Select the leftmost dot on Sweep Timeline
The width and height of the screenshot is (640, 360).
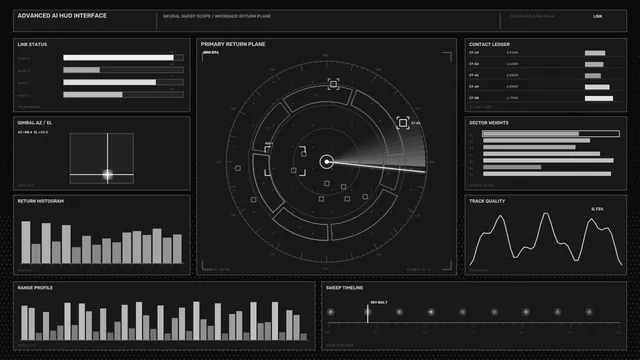point(331,312)
